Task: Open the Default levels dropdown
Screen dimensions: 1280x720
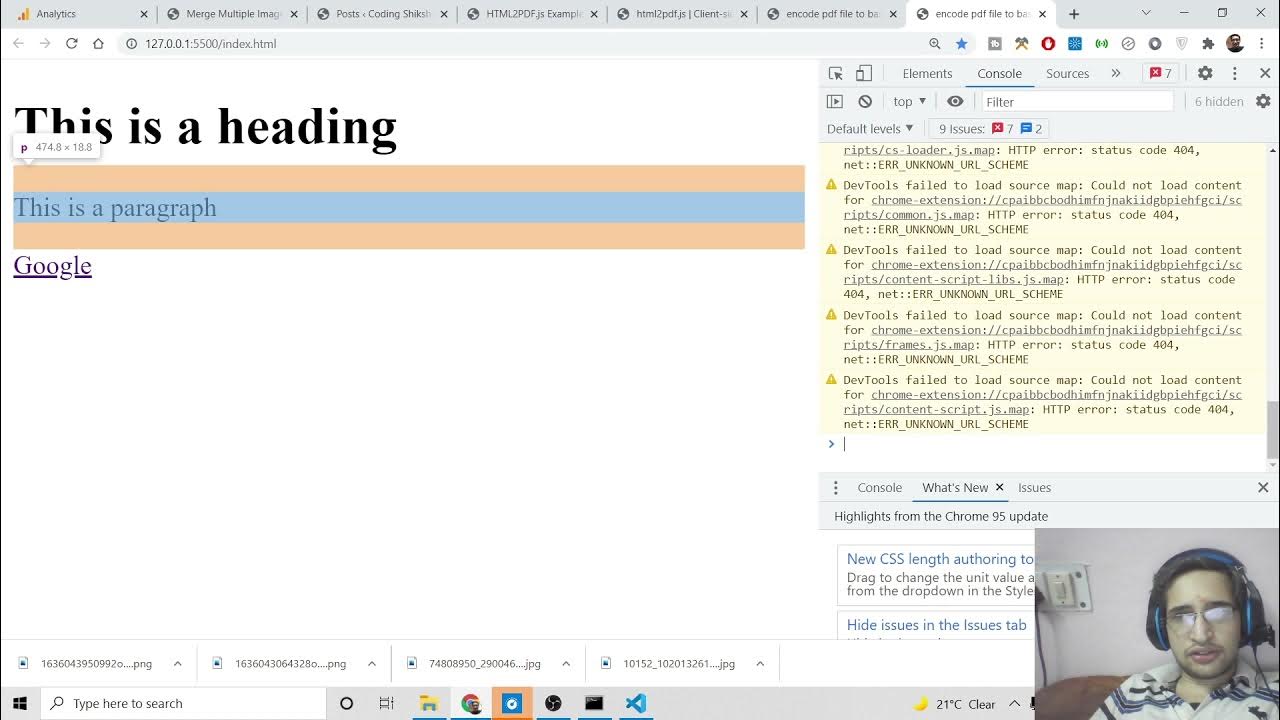Action: point(870,128)
